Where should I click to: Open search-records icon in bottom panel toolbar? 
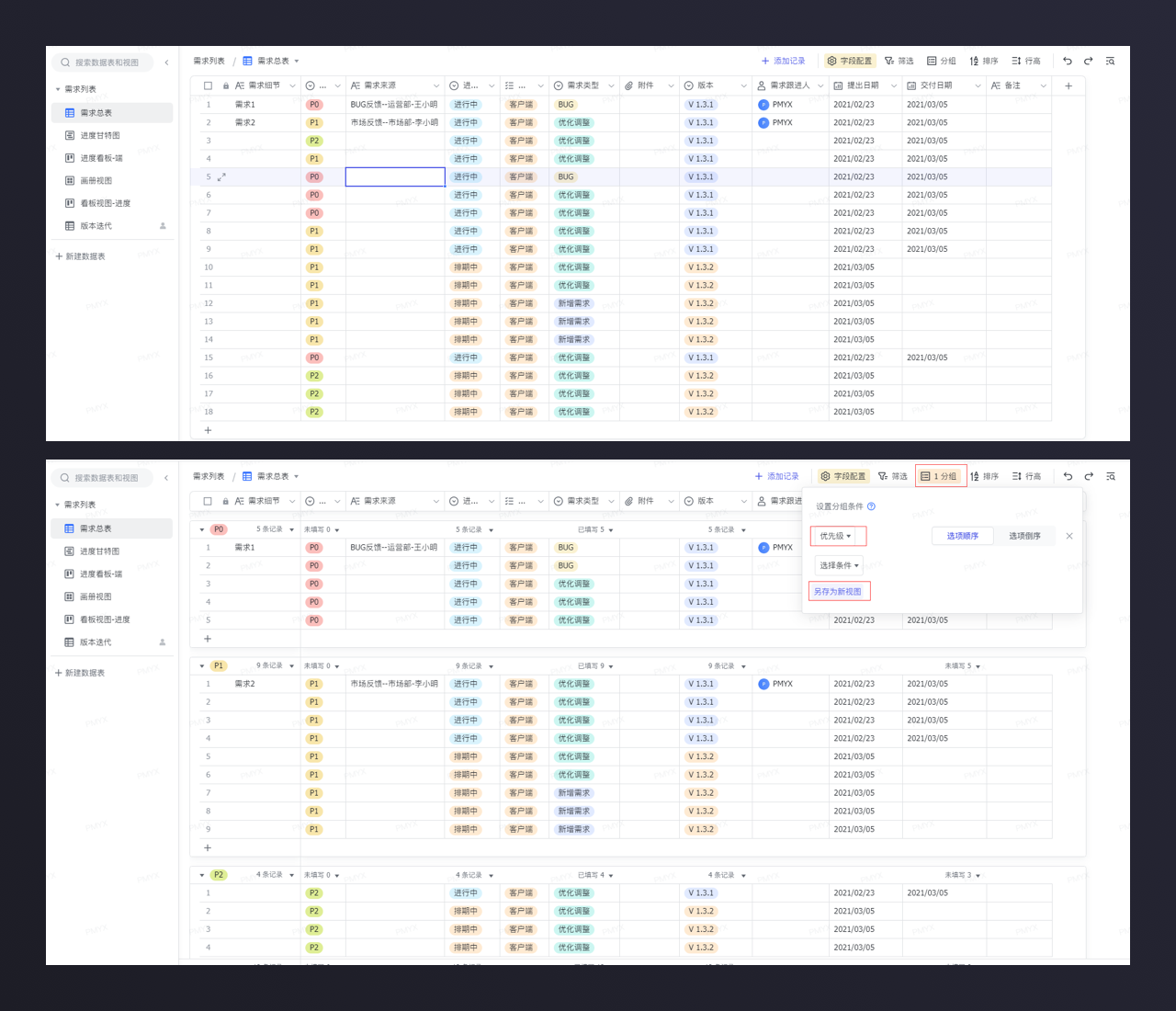tap(1111, 476)
